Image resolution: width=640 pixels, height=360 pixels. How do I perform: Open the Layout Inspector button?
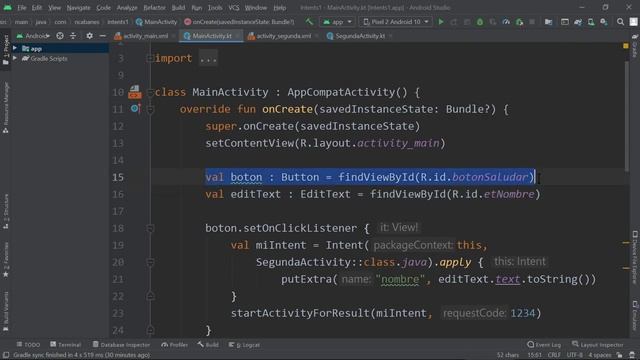click(598, 345)
